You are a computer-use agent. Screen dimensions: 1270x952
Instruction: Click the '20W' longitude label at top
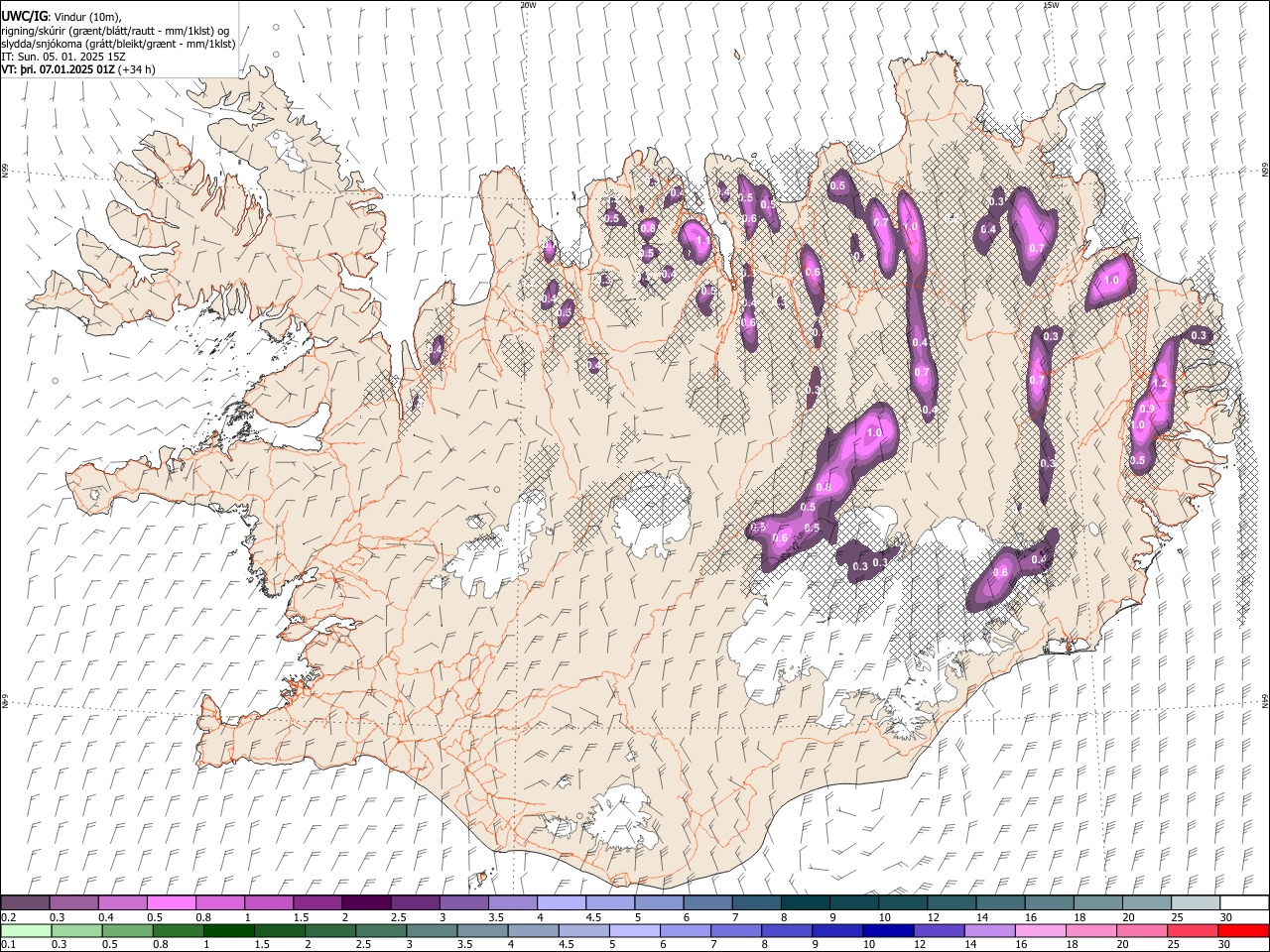click(528, 5)
